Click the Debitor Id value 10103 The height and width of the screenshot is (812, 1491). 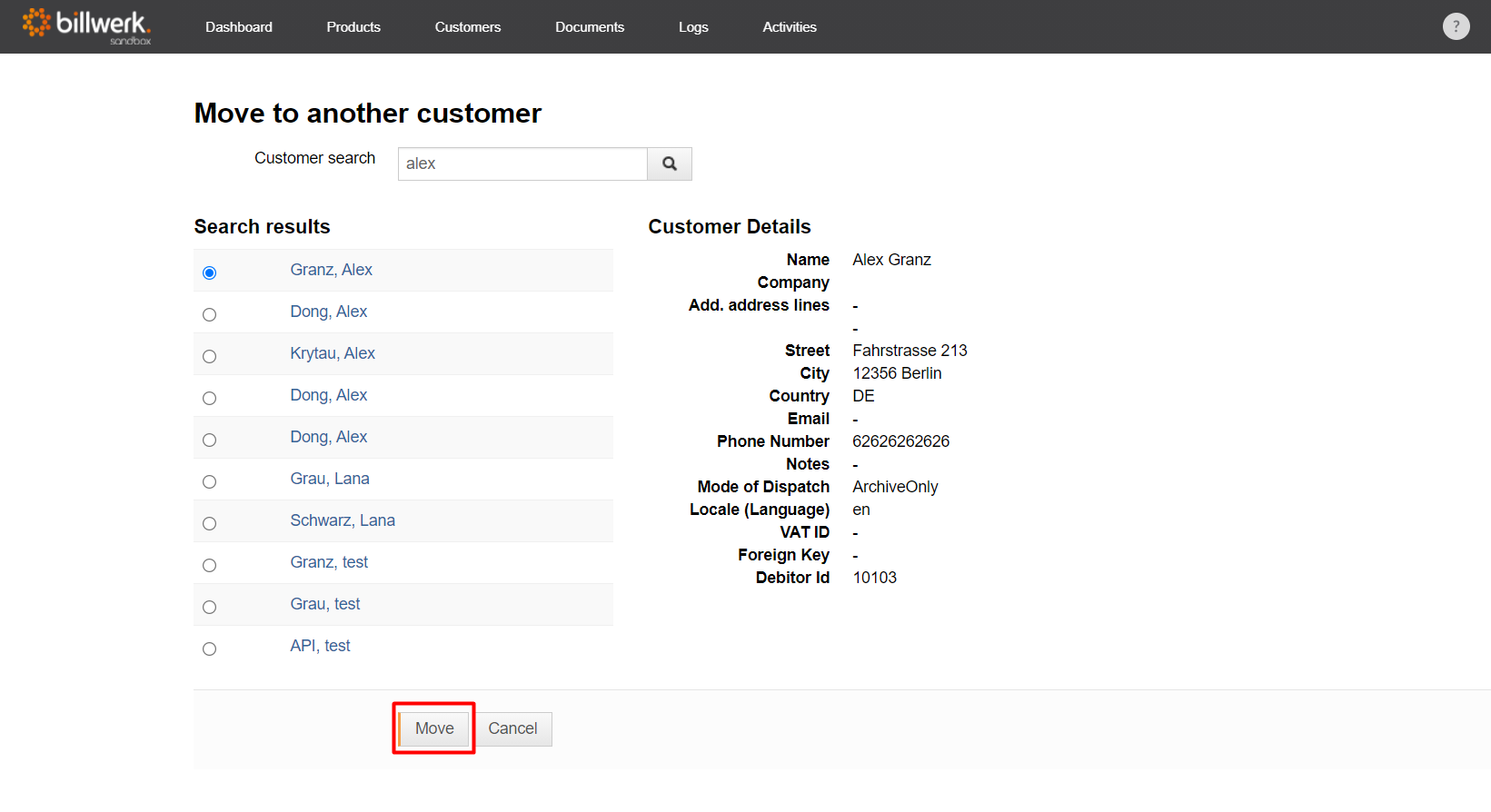click(874, 578)
